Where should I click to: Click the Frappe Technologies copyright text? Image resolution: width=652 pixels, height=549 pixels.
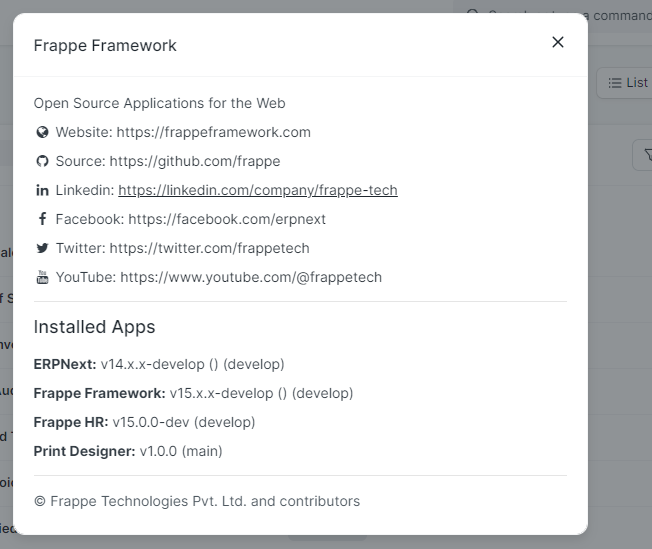click(197, 501)
